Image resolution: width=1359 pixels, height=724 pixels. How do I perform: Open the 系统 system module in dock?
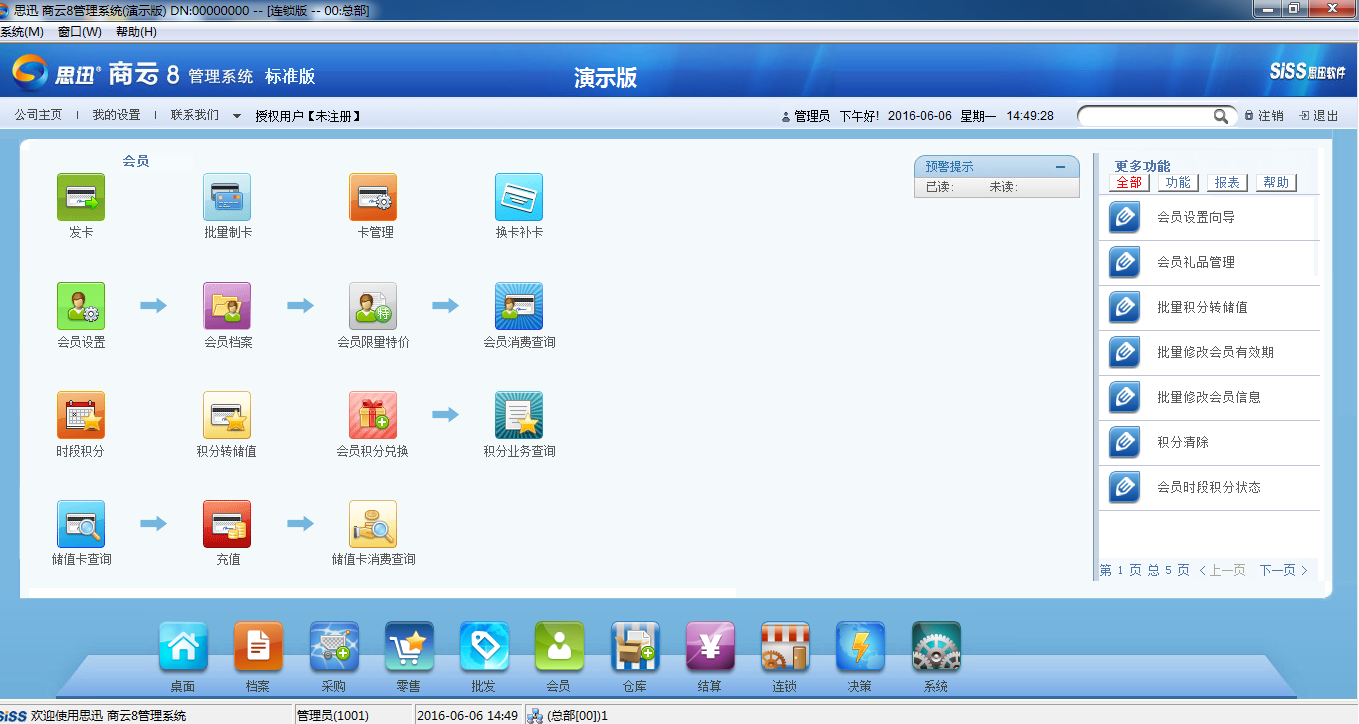click(936, 647)
